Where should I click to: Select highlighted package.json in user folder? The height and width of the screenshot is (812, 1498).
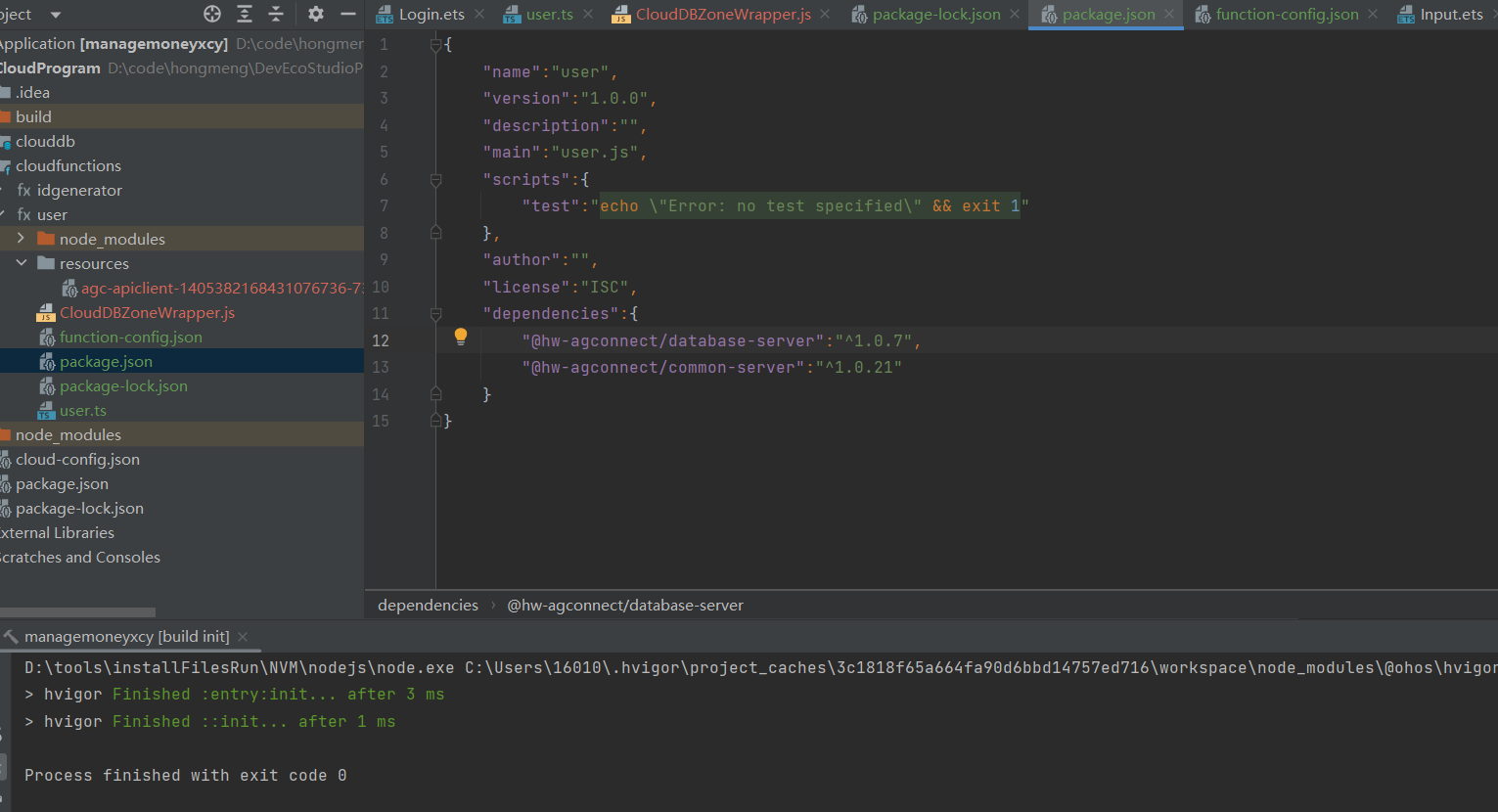[106, 361]
